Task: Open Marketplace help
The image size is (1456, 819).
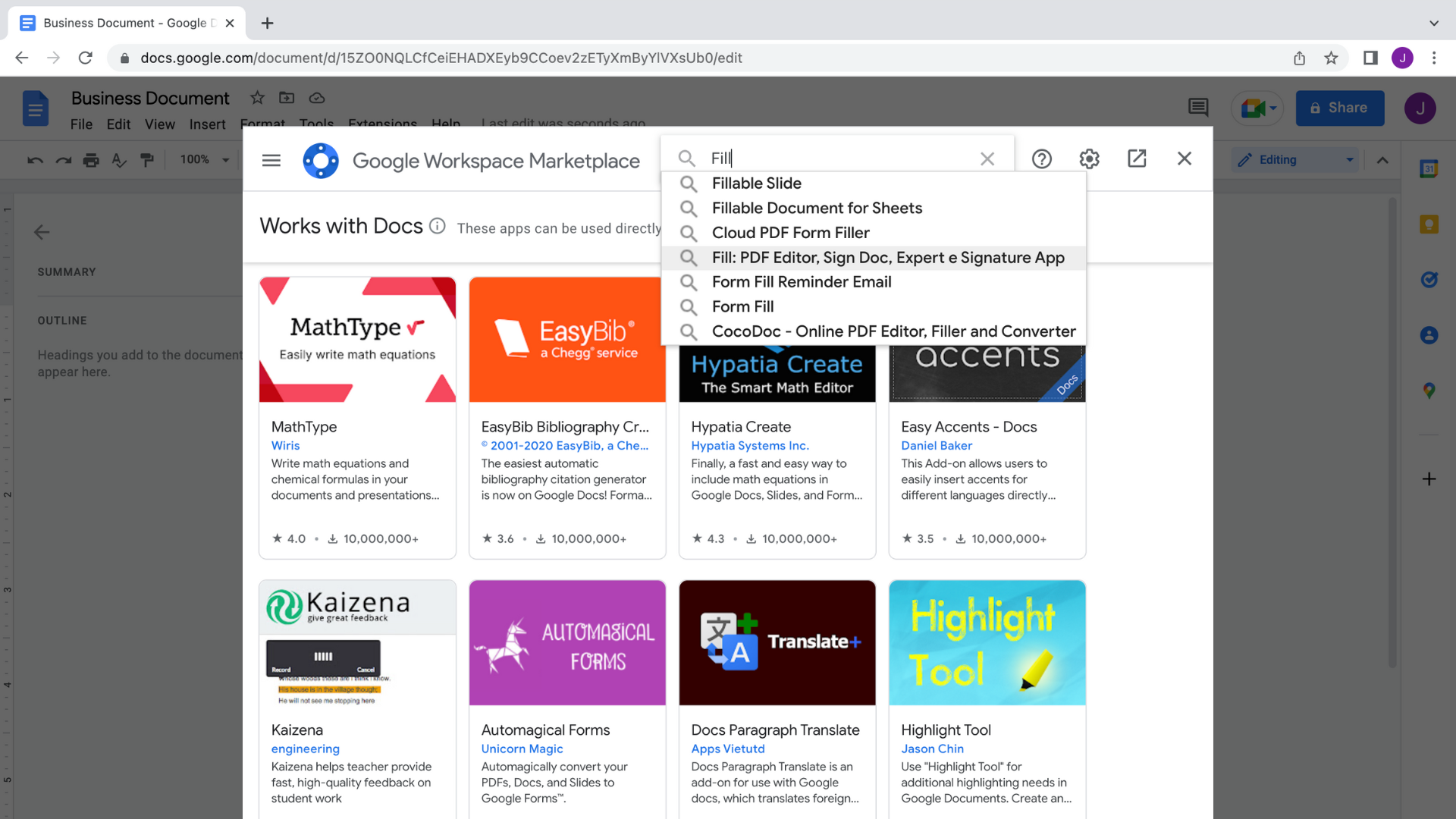Action: pos(1042,158)
